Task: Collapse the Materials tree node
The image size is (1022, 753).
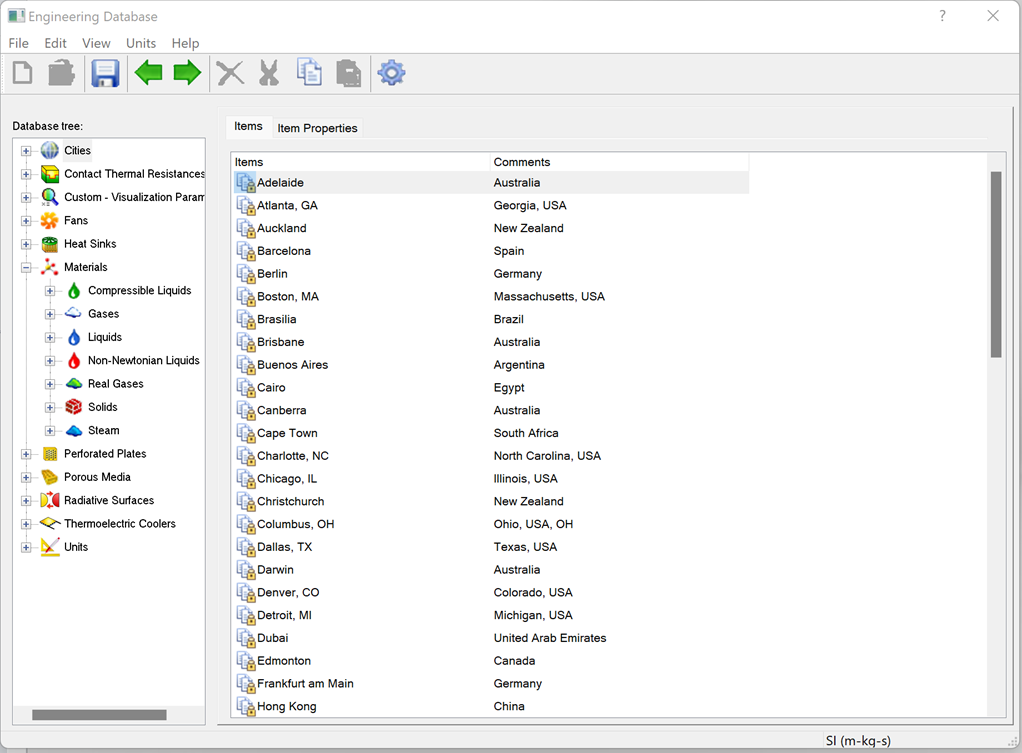Action: tap(26, 268)
